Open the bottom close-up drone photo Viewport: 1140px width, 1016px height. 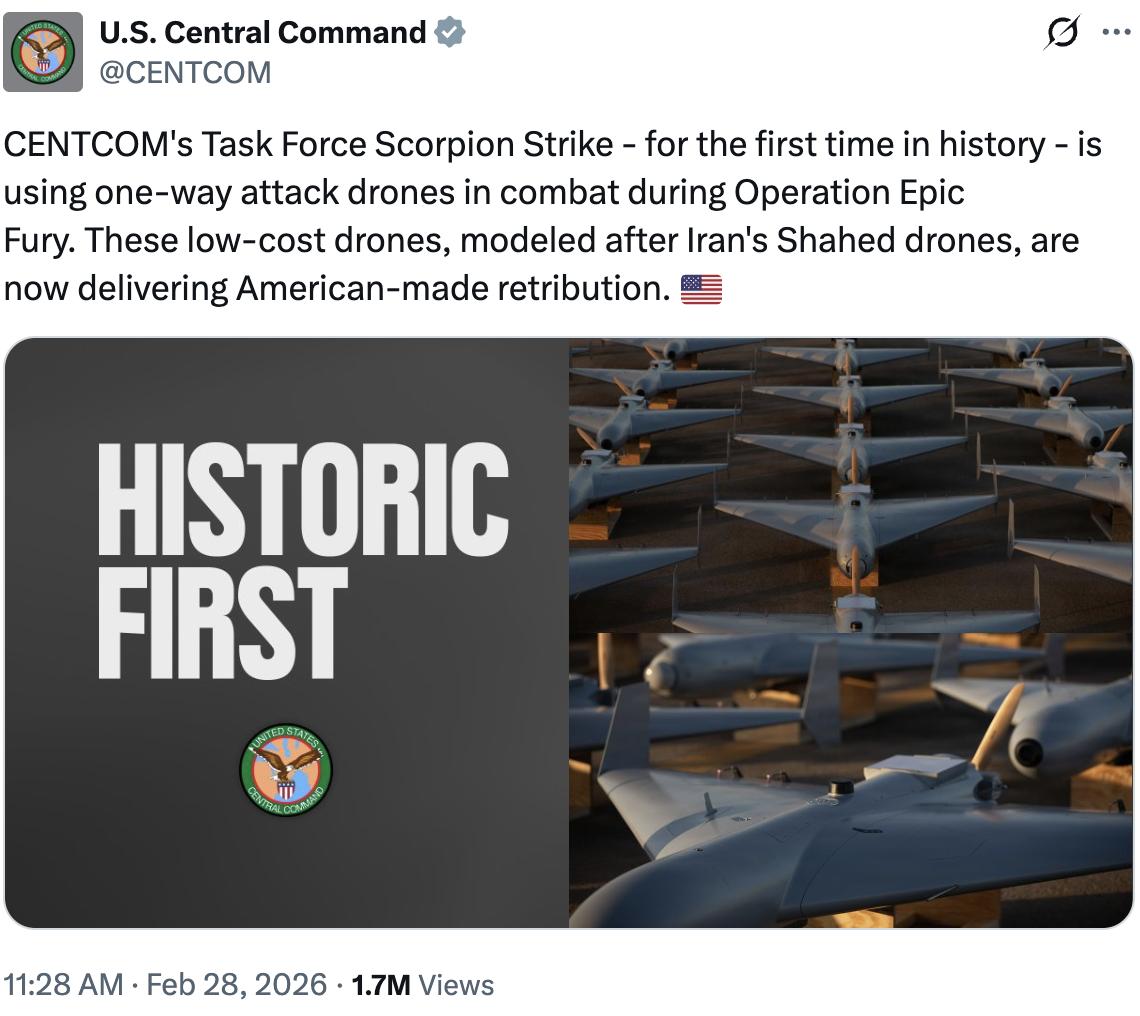(850, 780)
